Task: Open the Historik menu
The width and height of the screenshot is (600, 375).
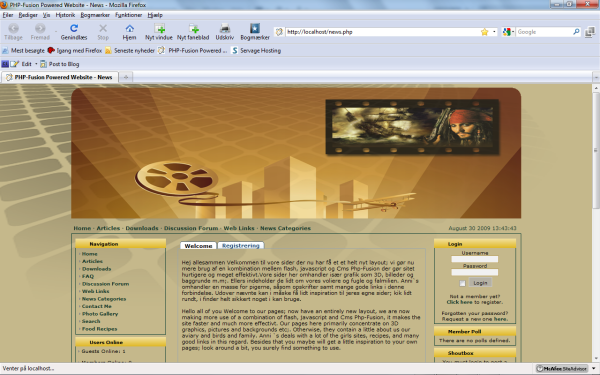Action: pyautogui.click(x=65, y=15)
